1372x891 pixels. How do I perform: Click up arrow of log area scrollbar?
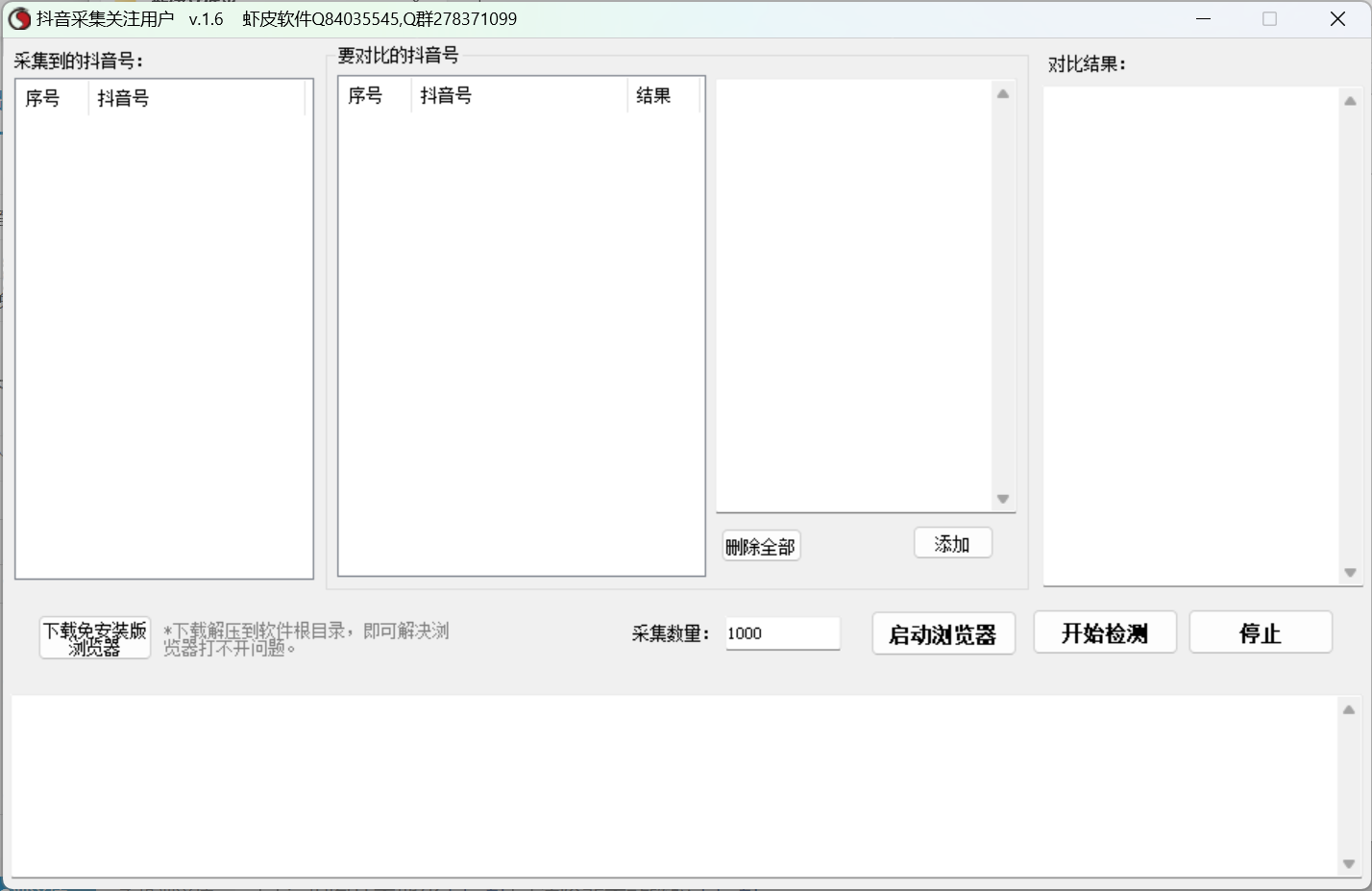(x=1349, y=709)
